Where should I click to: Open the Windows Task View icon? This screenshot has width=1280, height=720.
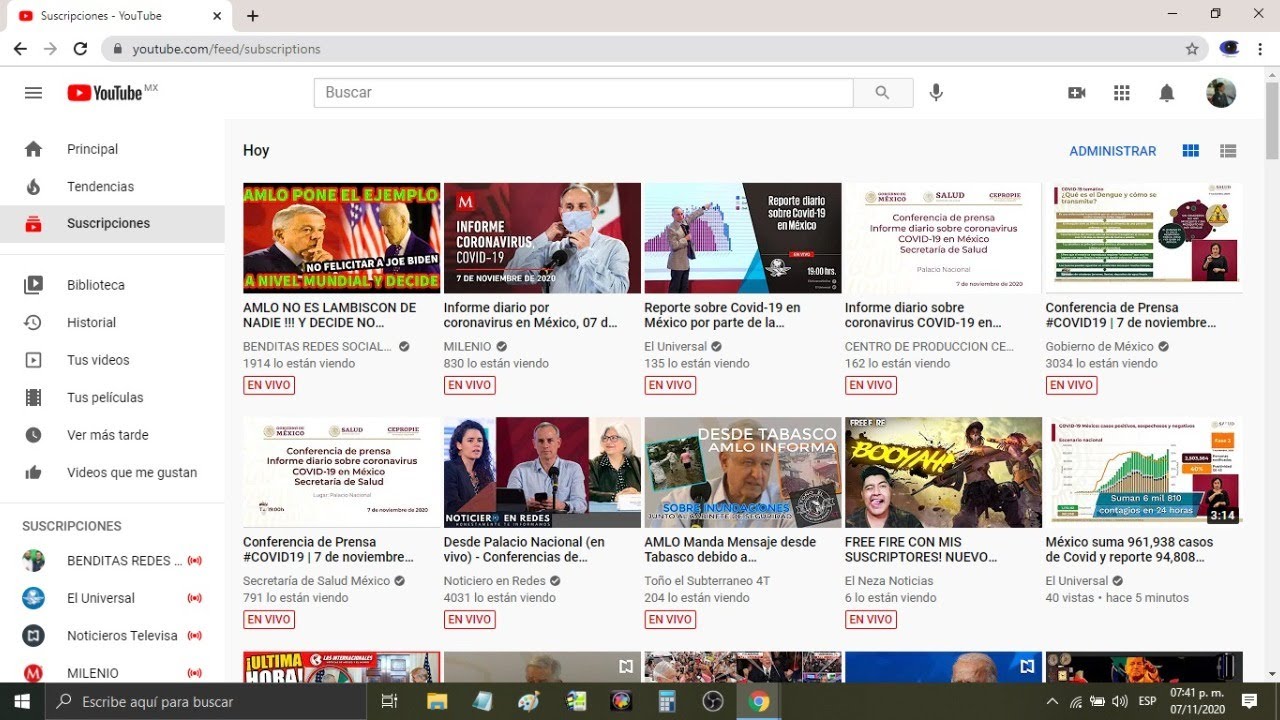[390, 701]
